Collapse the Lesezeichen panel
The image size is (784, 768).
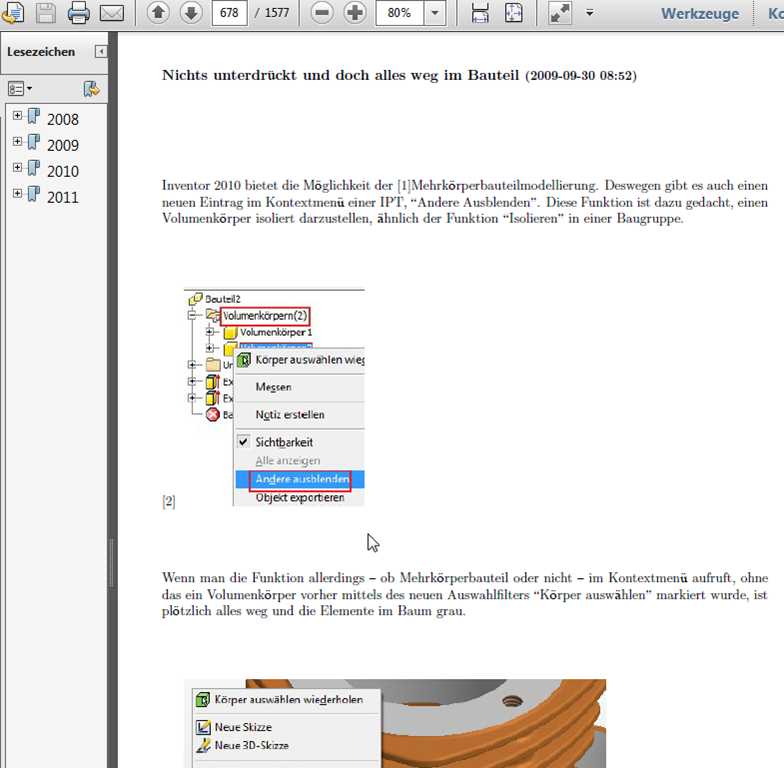coord(101,52)
